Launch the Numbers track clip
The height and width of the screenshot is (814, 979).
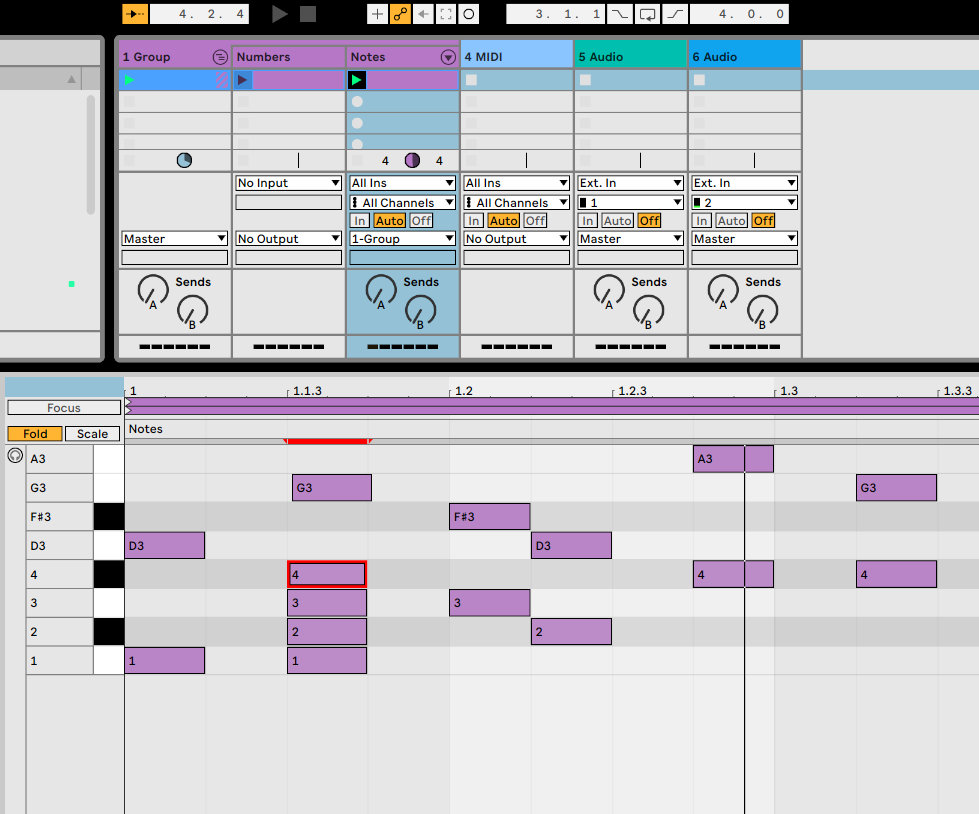(x=243, y=80)
